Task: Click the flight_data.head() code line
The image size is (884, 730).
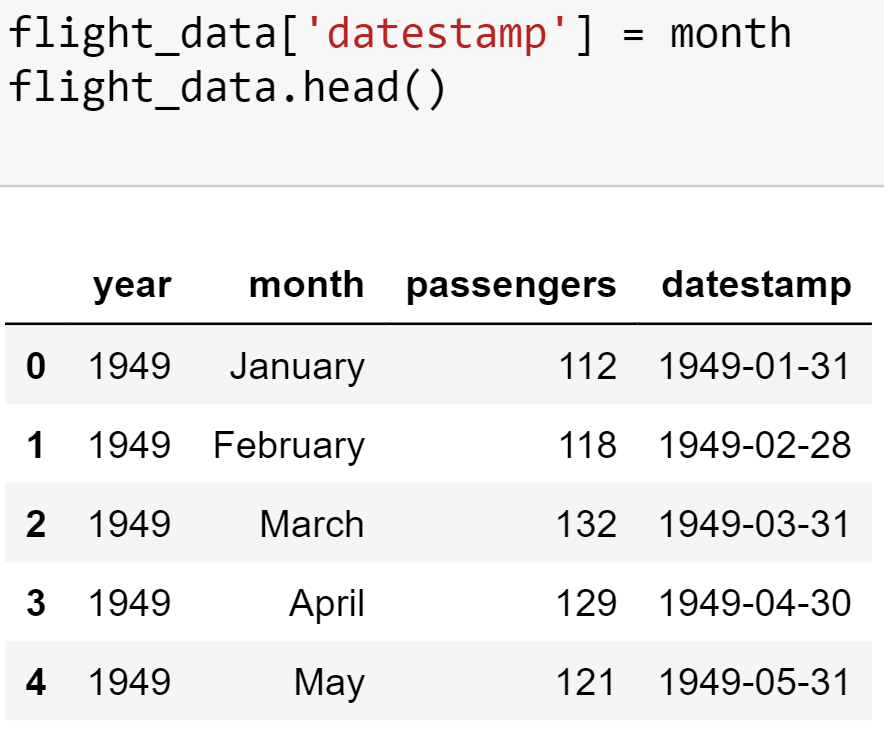Action: [x=227, y=88]
